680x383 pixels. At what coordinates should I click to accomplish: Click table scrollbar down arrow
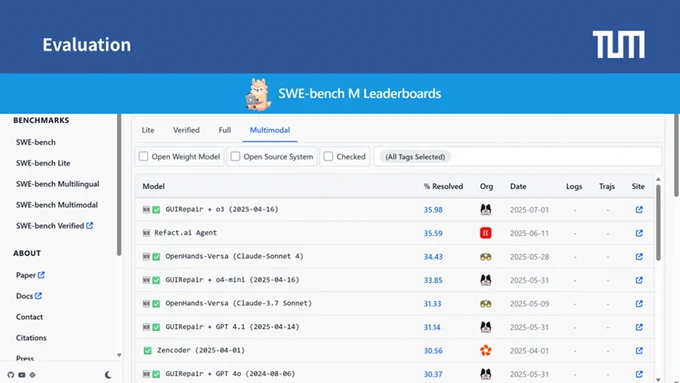pyautogui.click(x=658, y=380)
